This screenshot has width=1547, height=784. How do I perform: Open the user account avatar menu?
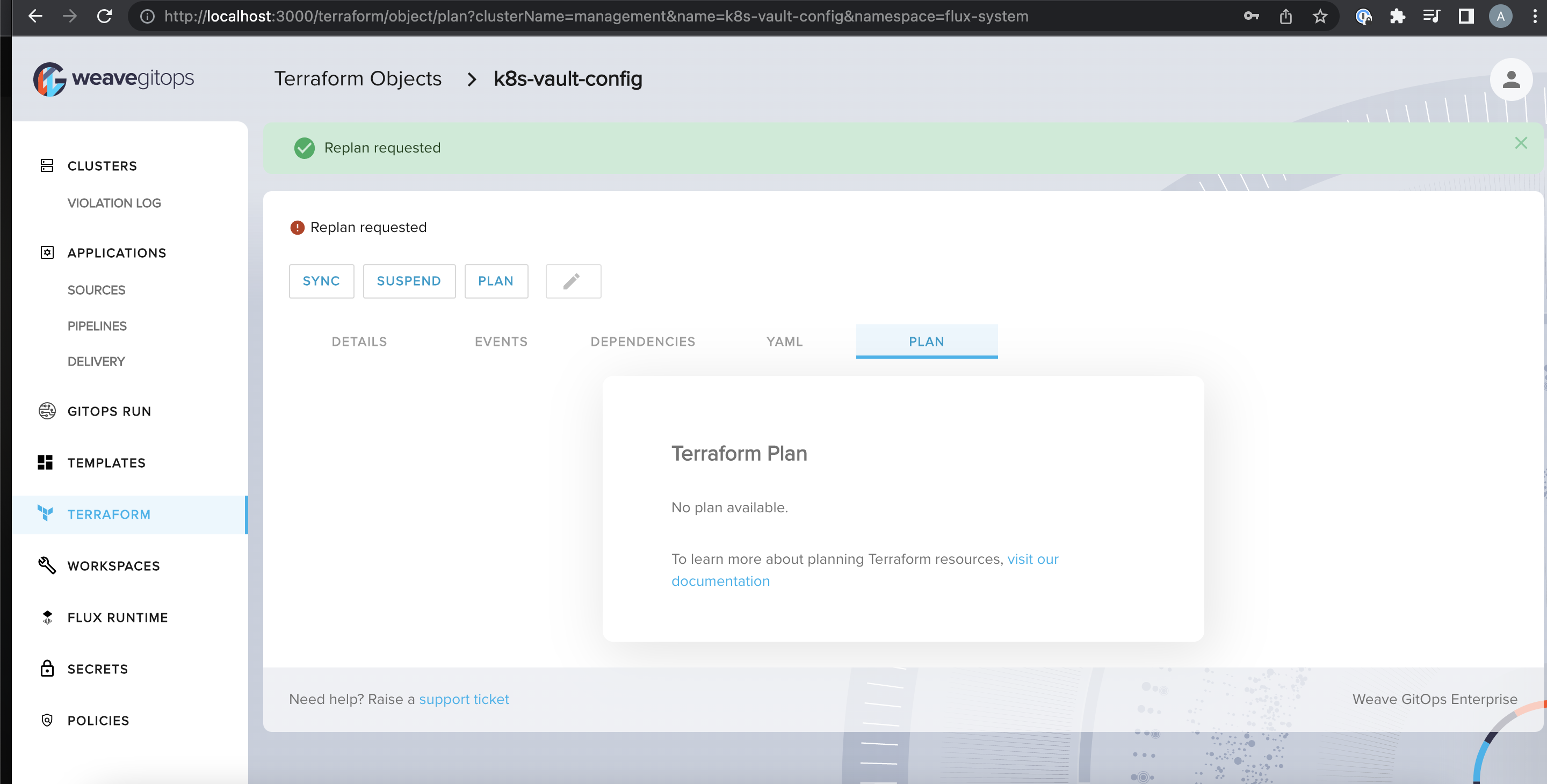point(1511,79)
